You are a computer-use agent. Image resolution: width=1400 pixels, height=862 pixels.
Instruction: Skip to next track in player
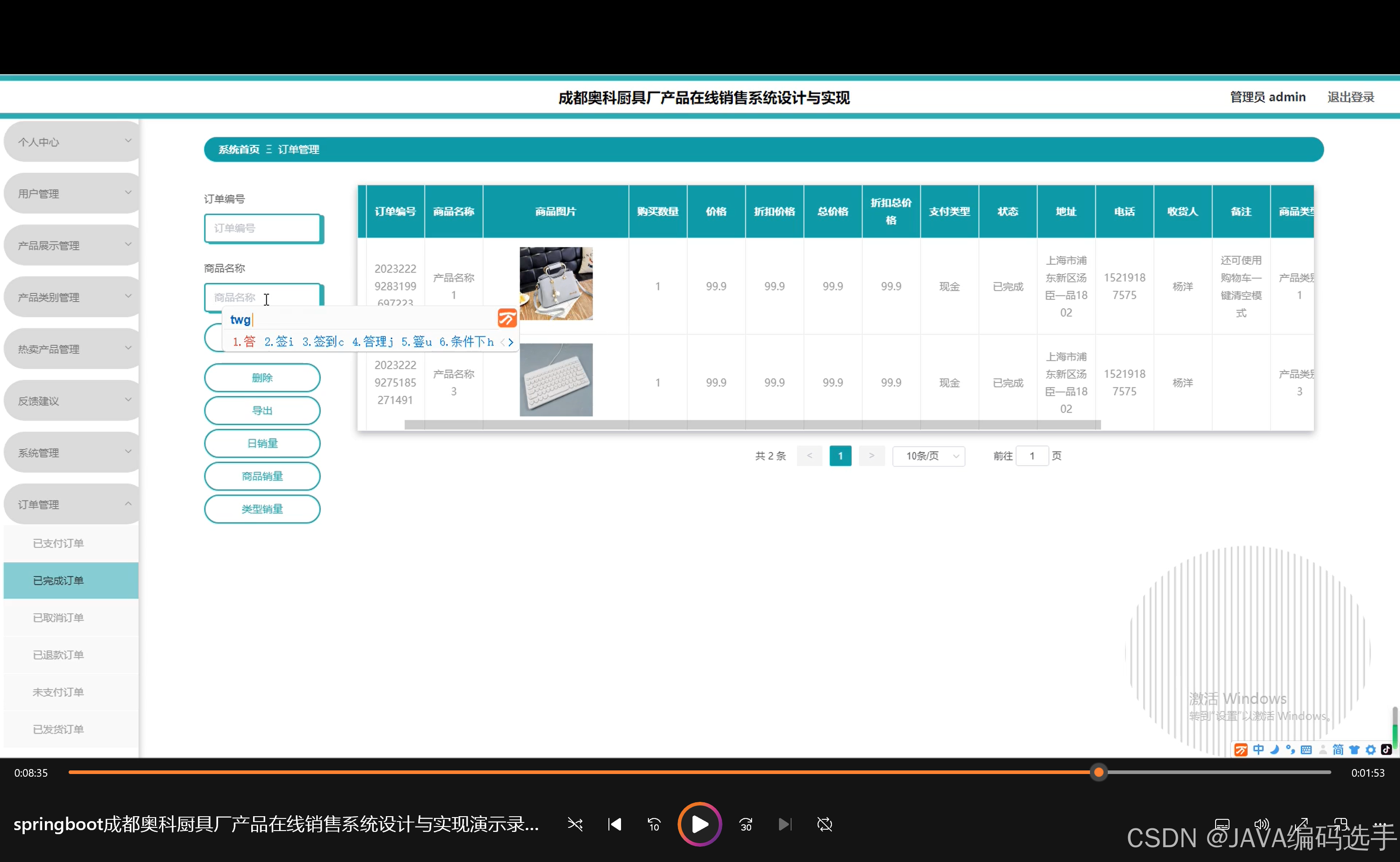point(785,824)
